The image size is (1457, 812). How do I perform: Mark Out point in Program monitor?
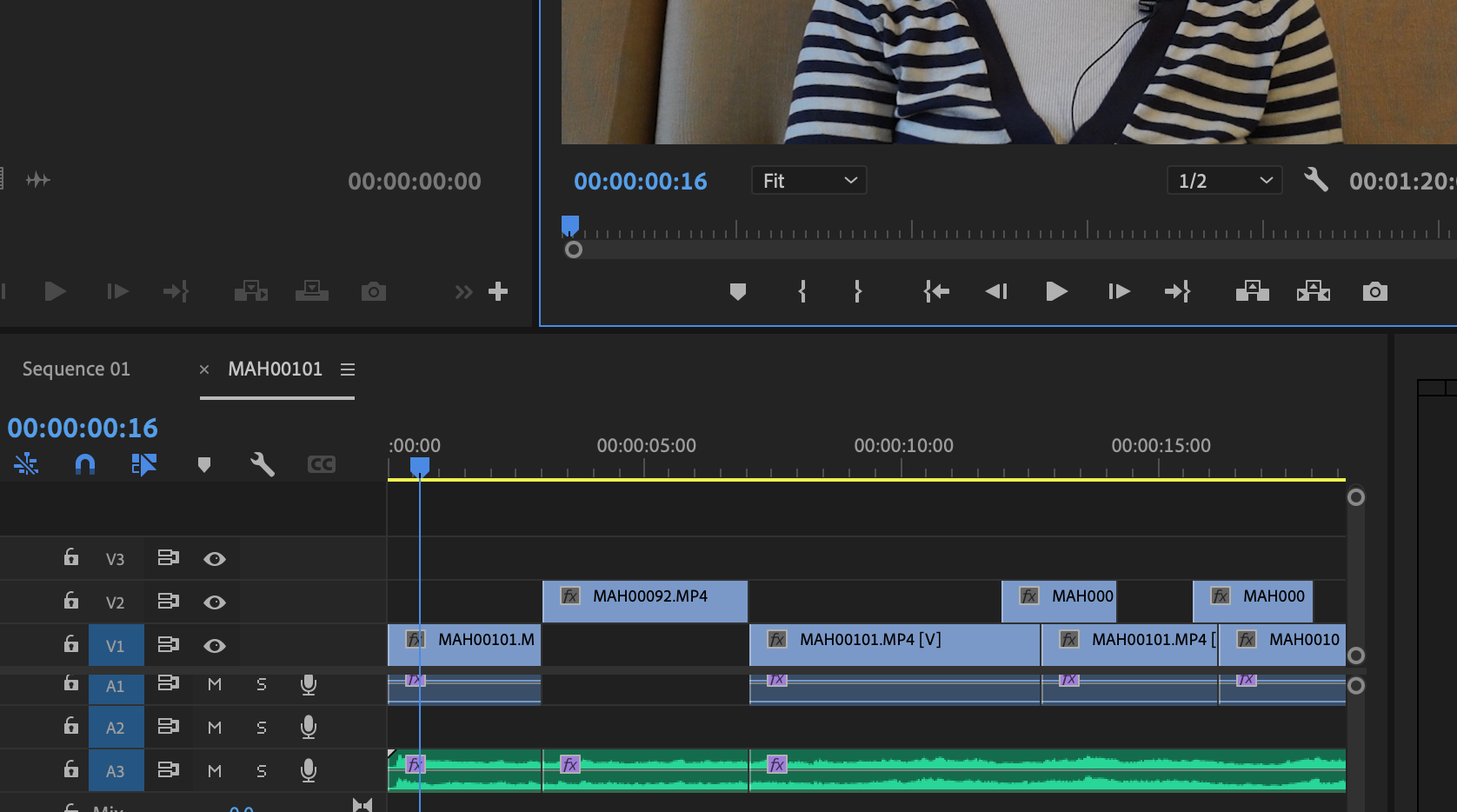tap(857, 291)
